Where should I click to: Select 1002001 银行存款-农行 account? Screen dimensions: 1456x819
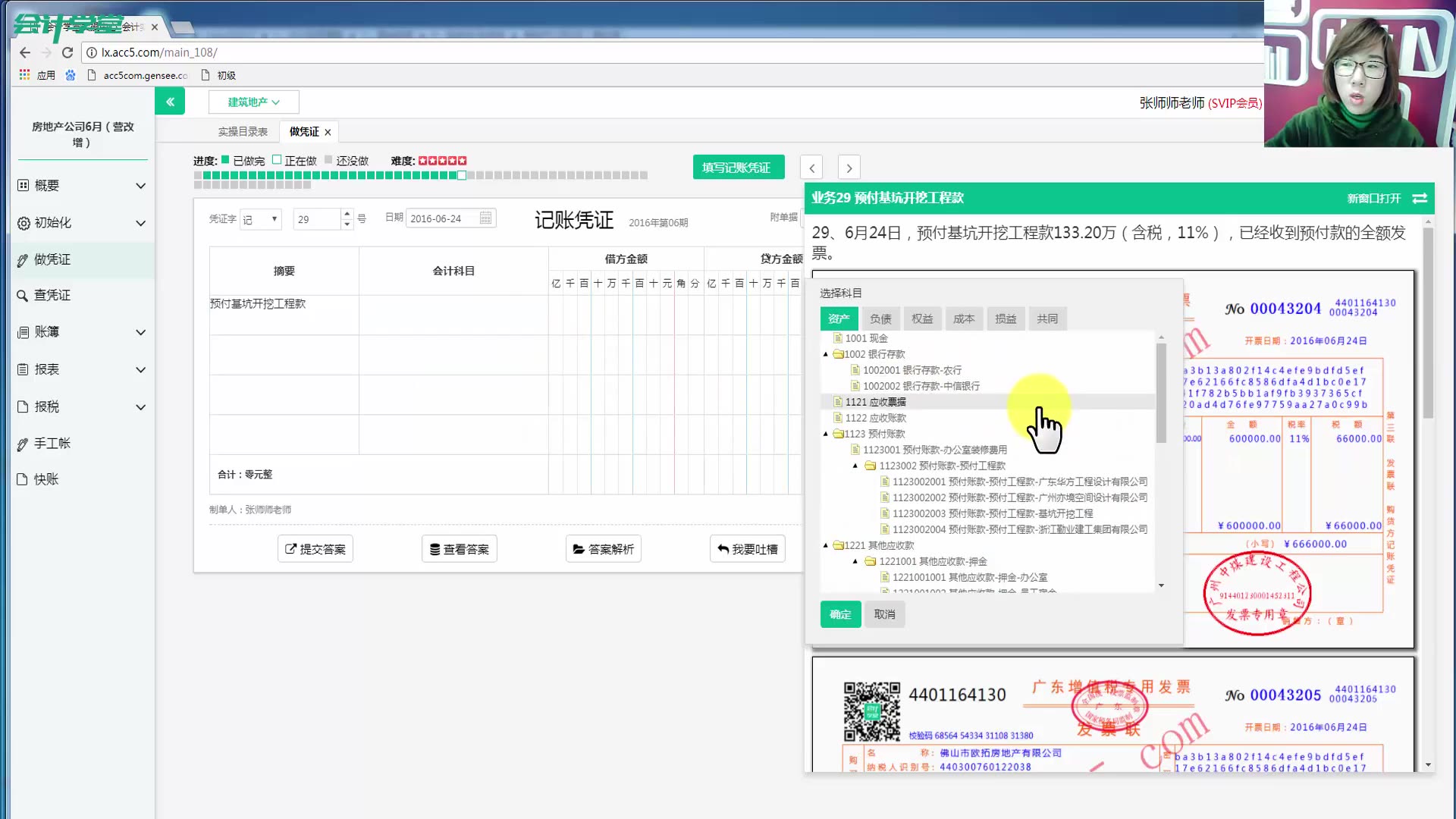click(x=912, y=370)
